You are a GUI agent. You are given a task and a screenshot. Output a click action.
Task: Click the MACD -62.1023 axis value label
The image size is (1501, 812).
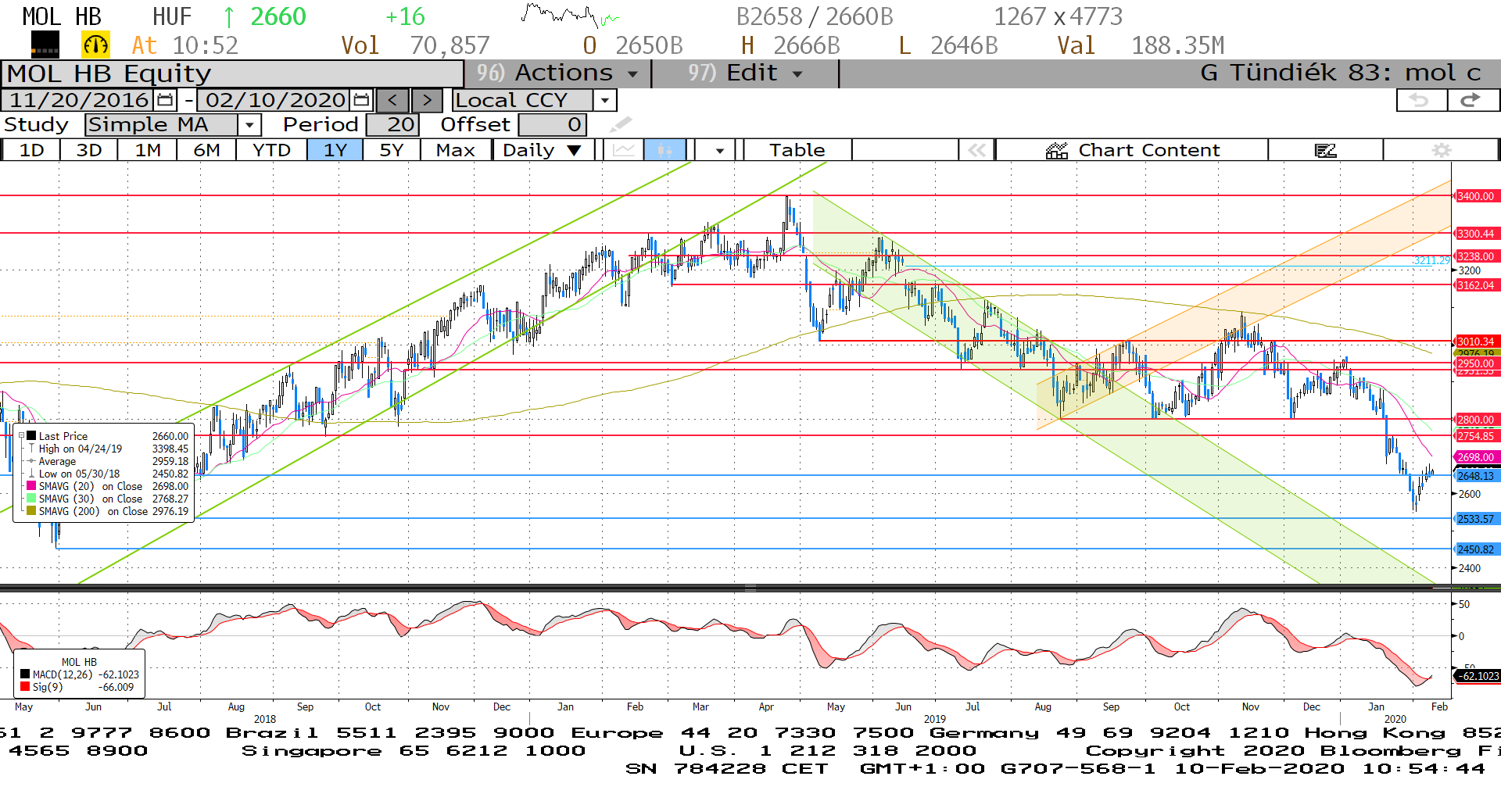tap(1477, 676)
